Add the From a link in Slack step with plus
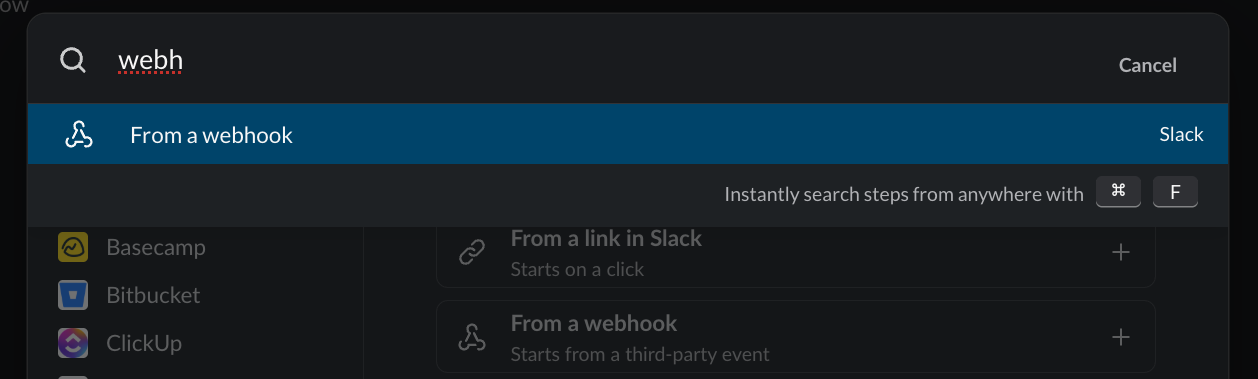Screen dimensions: 1258x379 (x=1121, y=252)
